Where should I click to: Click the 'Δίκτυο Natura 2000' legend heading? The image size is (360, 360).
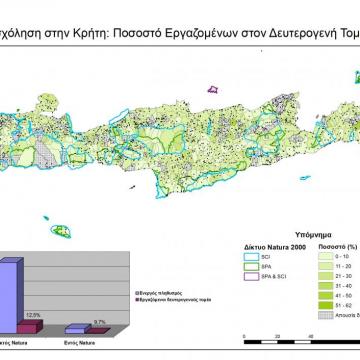click(x=275, y=247)
